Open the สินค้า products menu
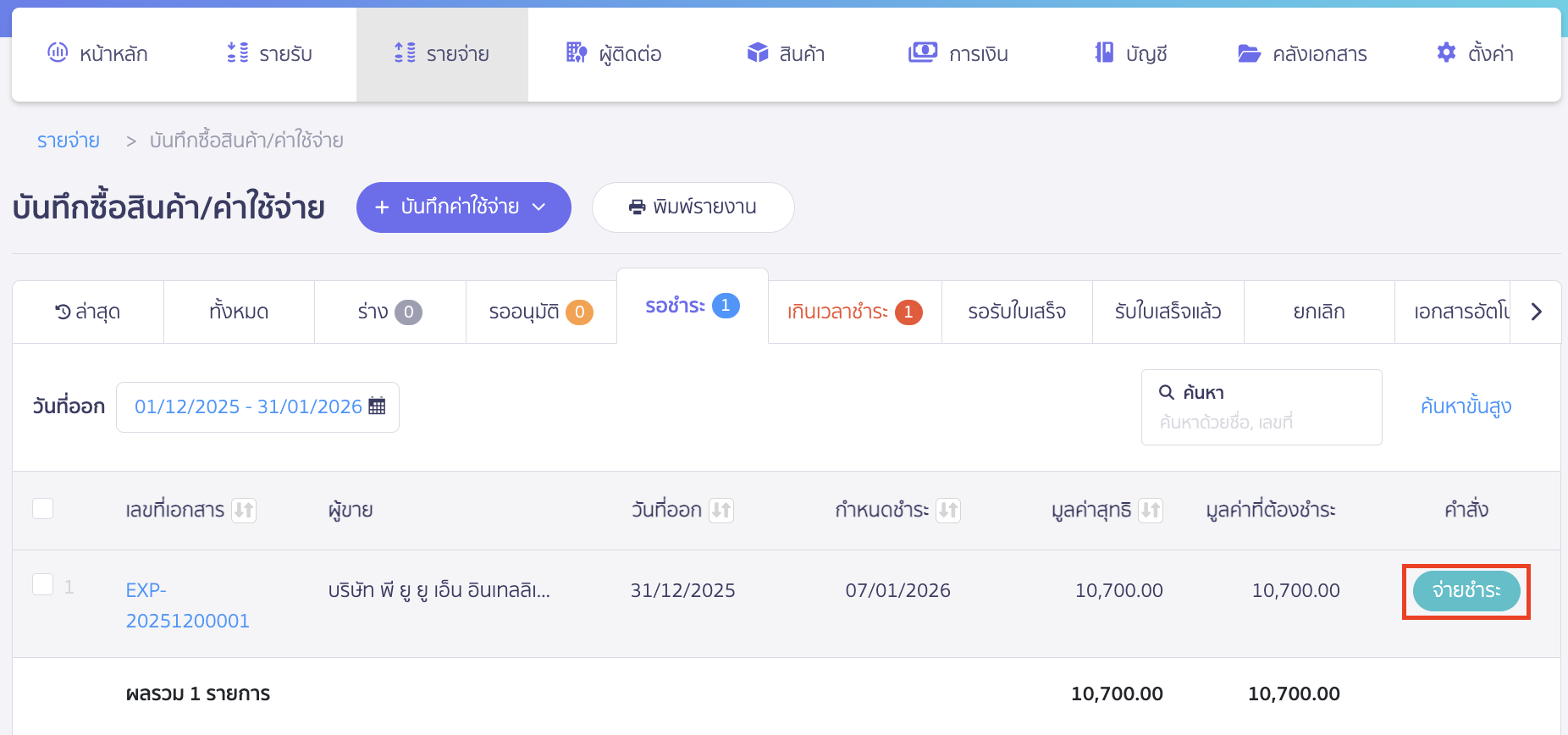This screenshot has width=1568, height=735. [786, 54]
